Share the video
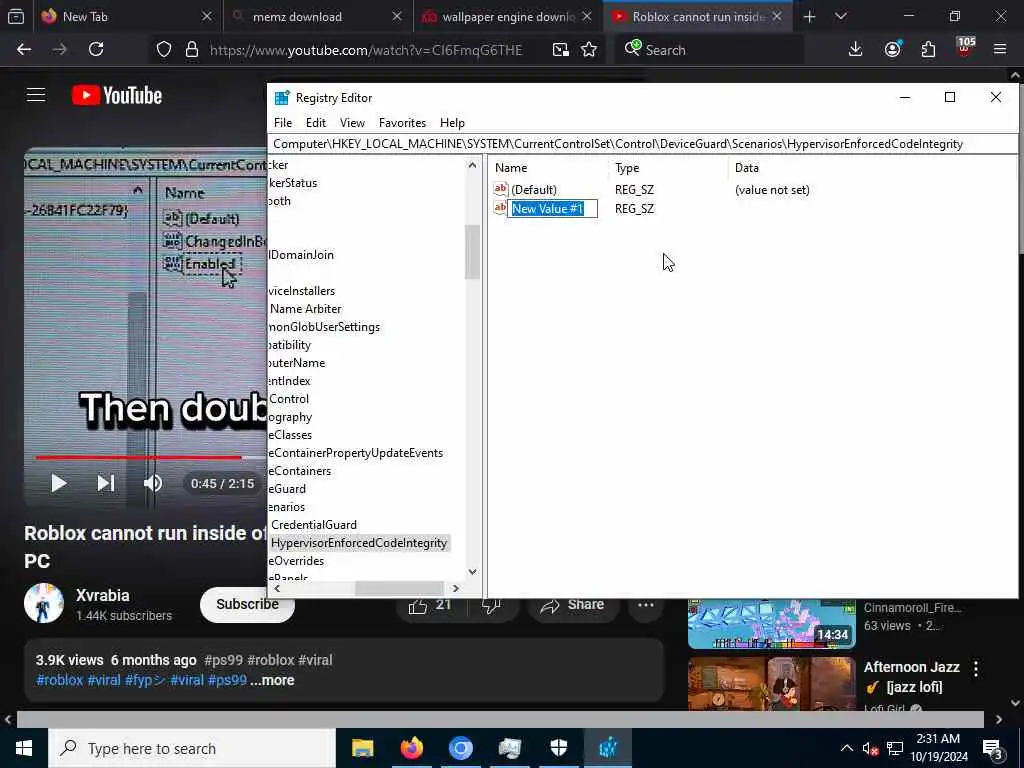This screenshot has width=1024, height=768. coord(572,605)
